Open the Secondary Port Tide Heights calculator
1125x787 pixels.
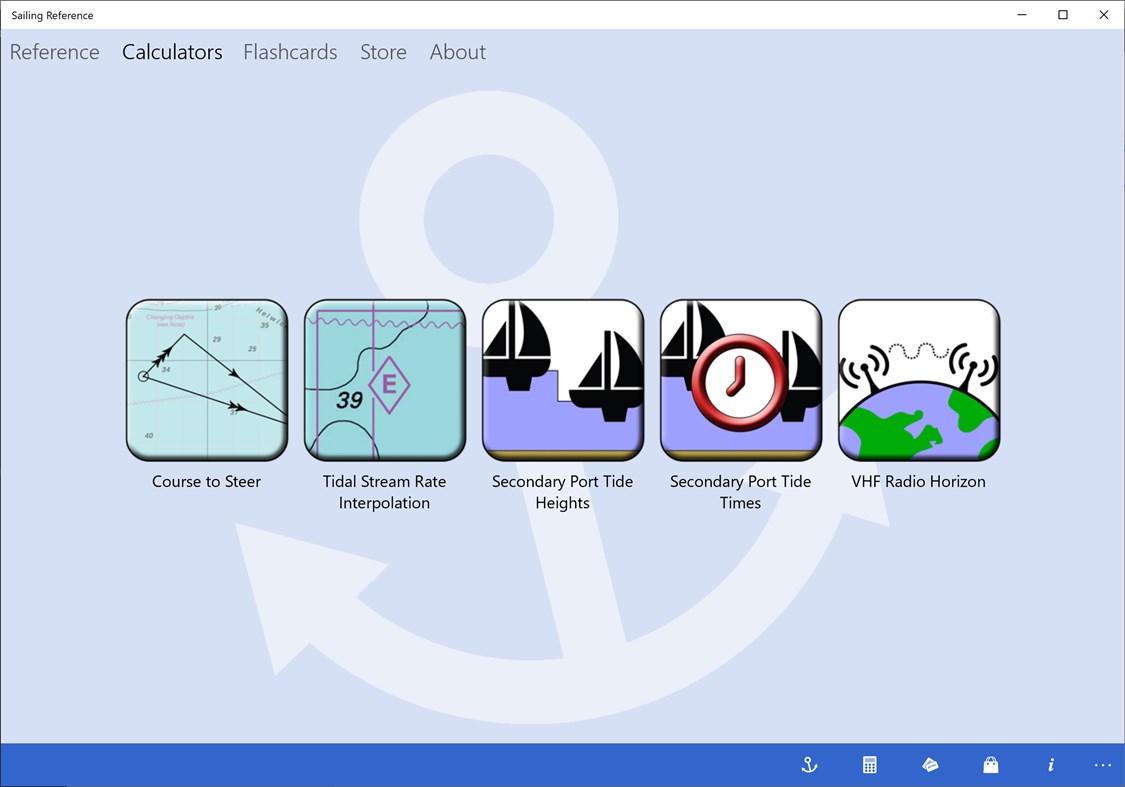point(562,380)
